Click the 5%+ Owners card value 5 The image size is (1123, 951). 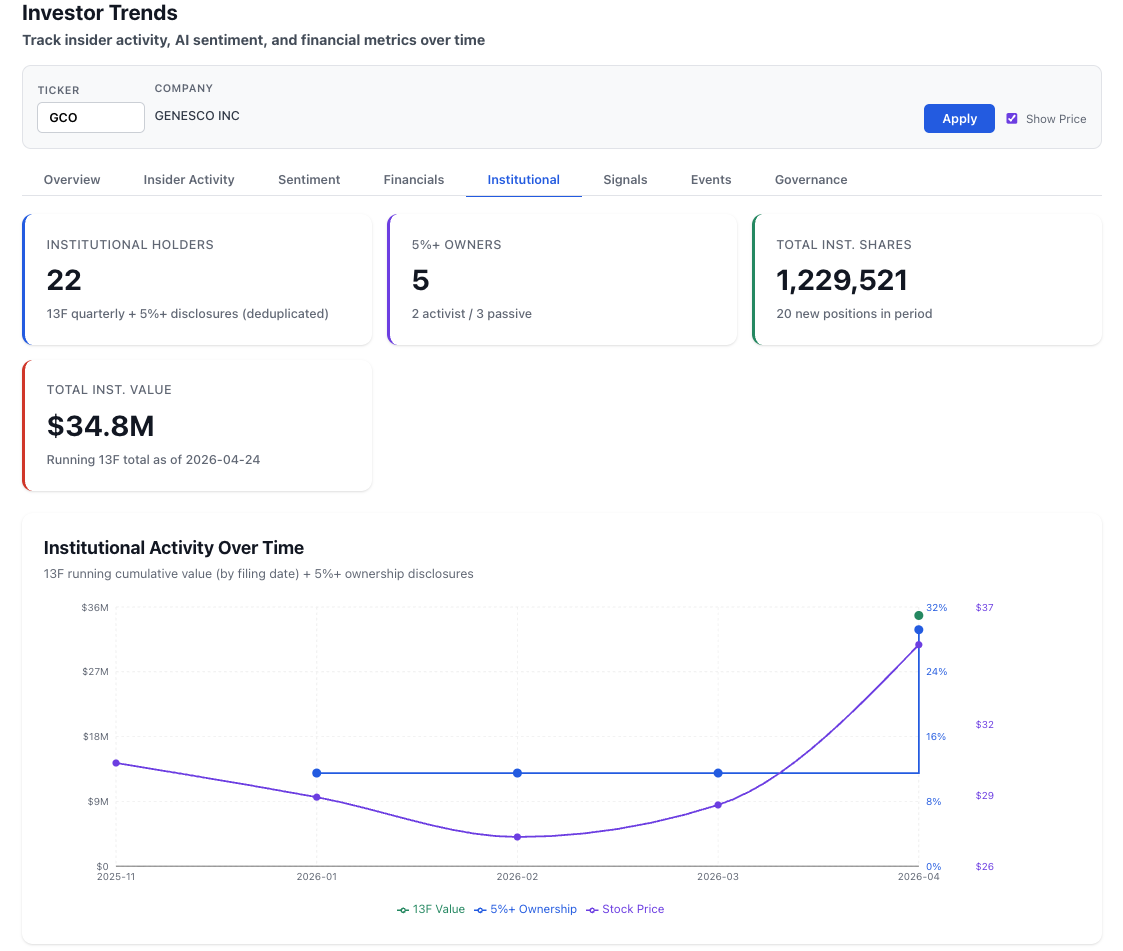(420, 280)
